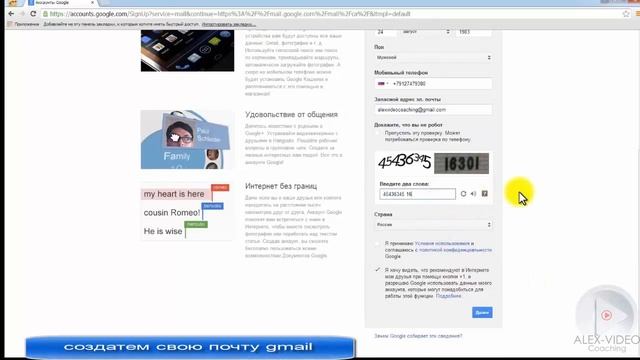Screen dimensions: 640x360
Task: Open Приложения in the bookmarks bar
Action: tap(23, 24)
